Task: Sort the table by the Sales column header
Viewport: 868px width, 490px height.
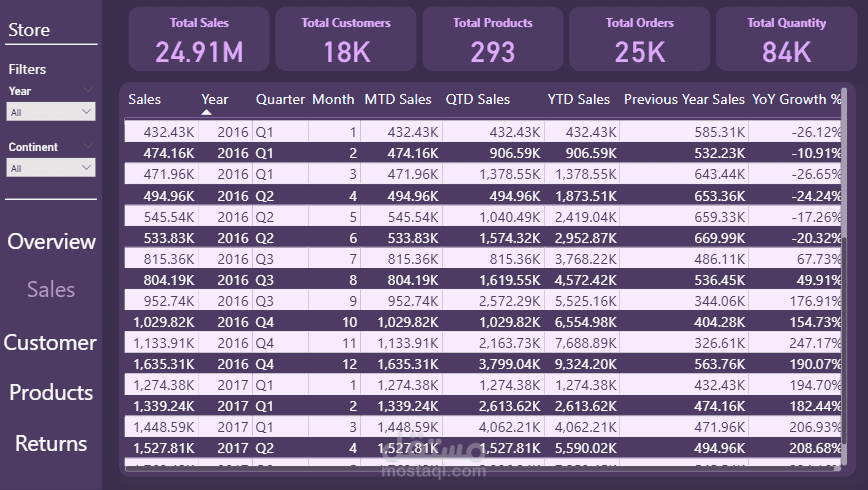Action: 144,99
